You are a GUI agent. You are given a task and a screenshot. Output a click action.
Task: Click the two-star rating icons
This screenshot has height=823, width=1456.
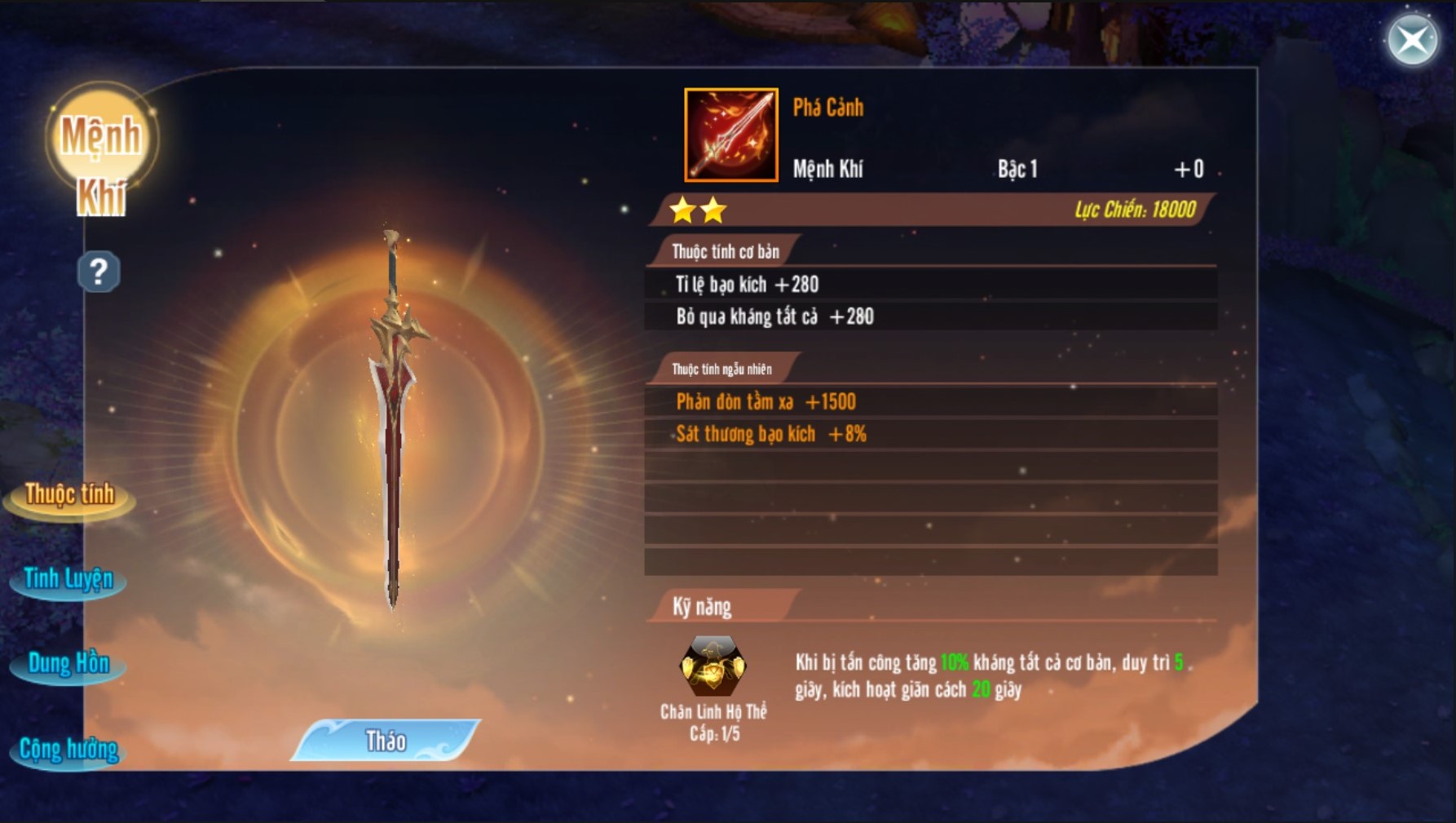698,210
